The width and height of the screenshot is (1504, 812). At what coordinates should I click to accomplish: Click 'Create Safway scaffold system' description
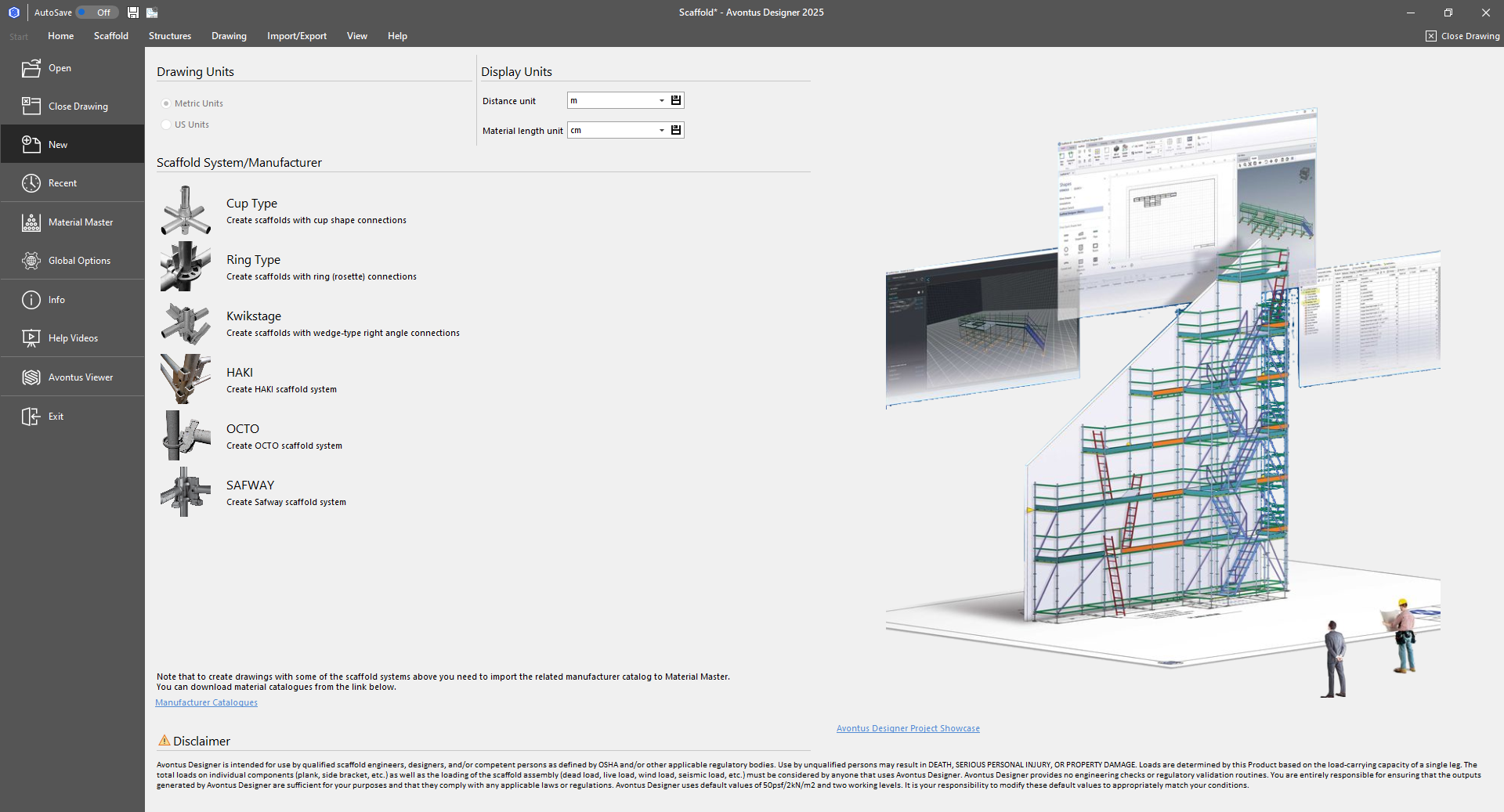coord(286,503)
